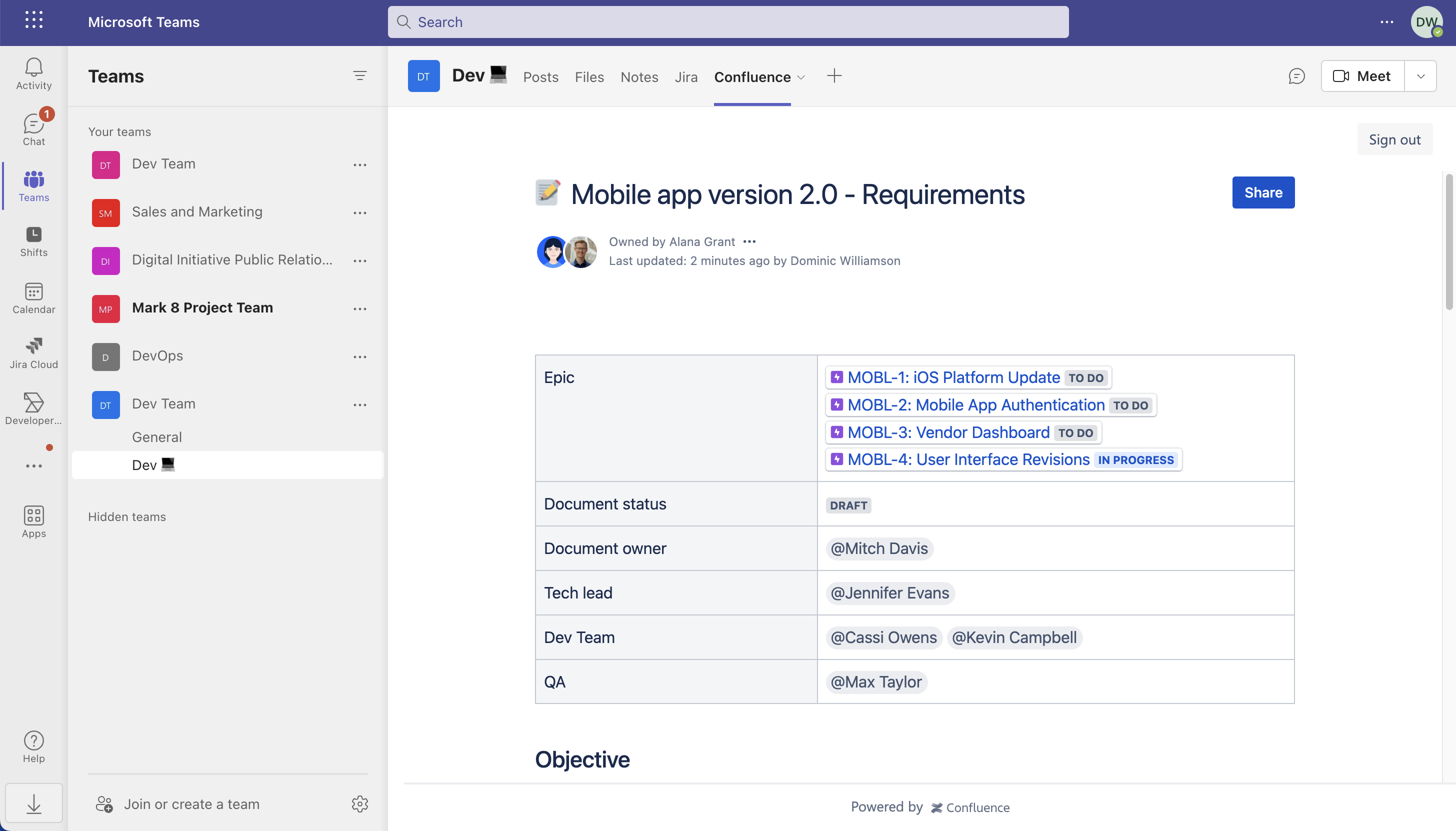Switch to the Posts tab

click(540, 76)
